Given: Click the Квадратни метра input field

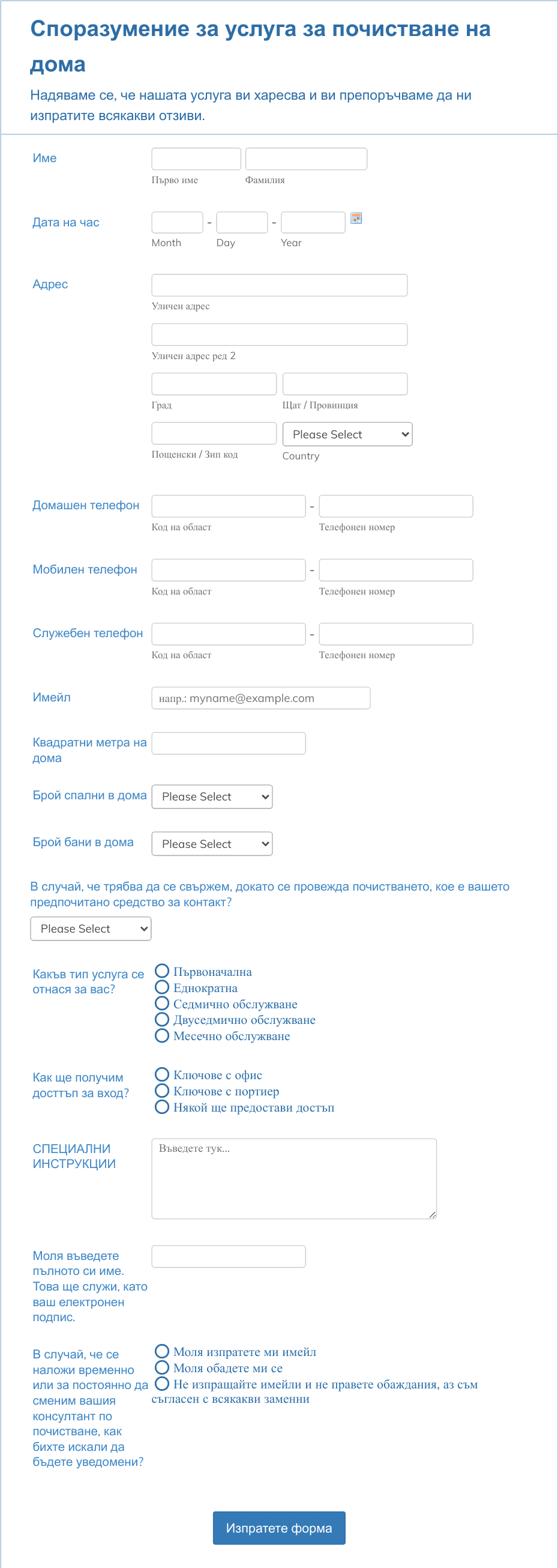Looking at the screenshot, I should pos(229,743).
